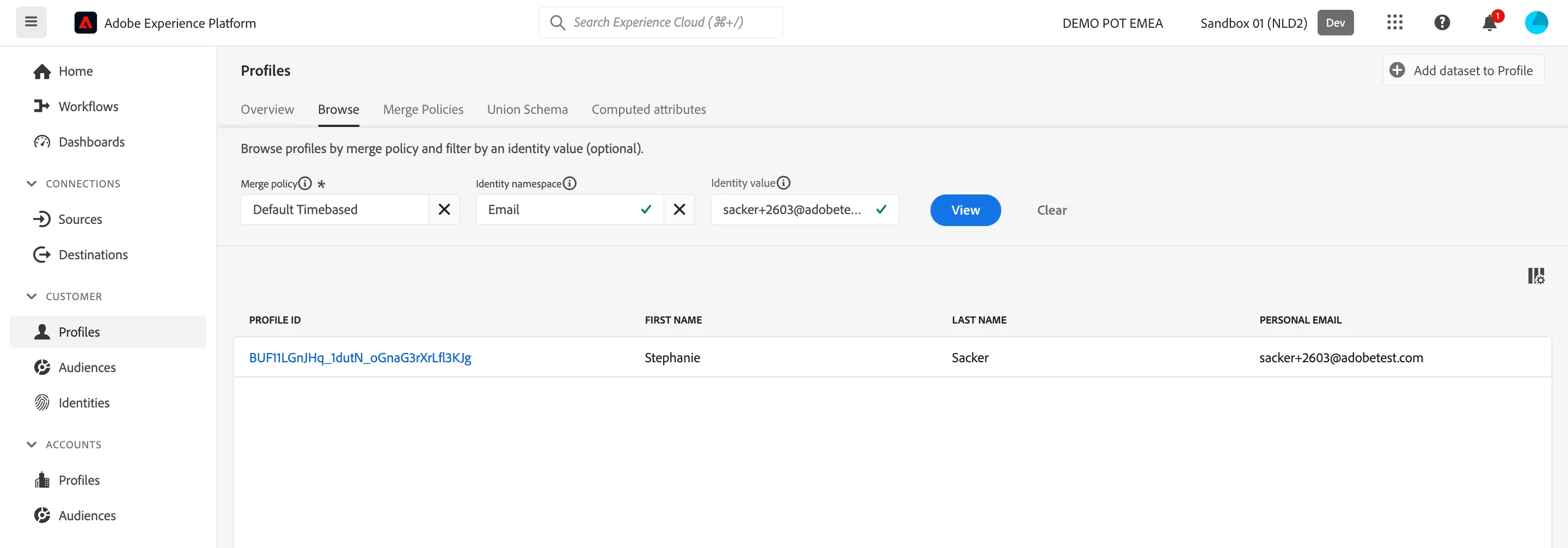Collapse the Connections section
Image resolution: width=1568 pixels, height=548 pixels.
(x=32, y=184)
